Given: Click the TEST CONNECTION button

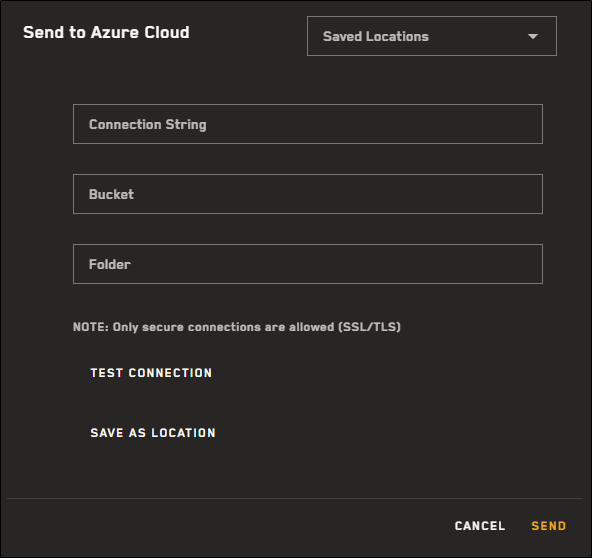Looking at the screenshot, I should (151, 373).
